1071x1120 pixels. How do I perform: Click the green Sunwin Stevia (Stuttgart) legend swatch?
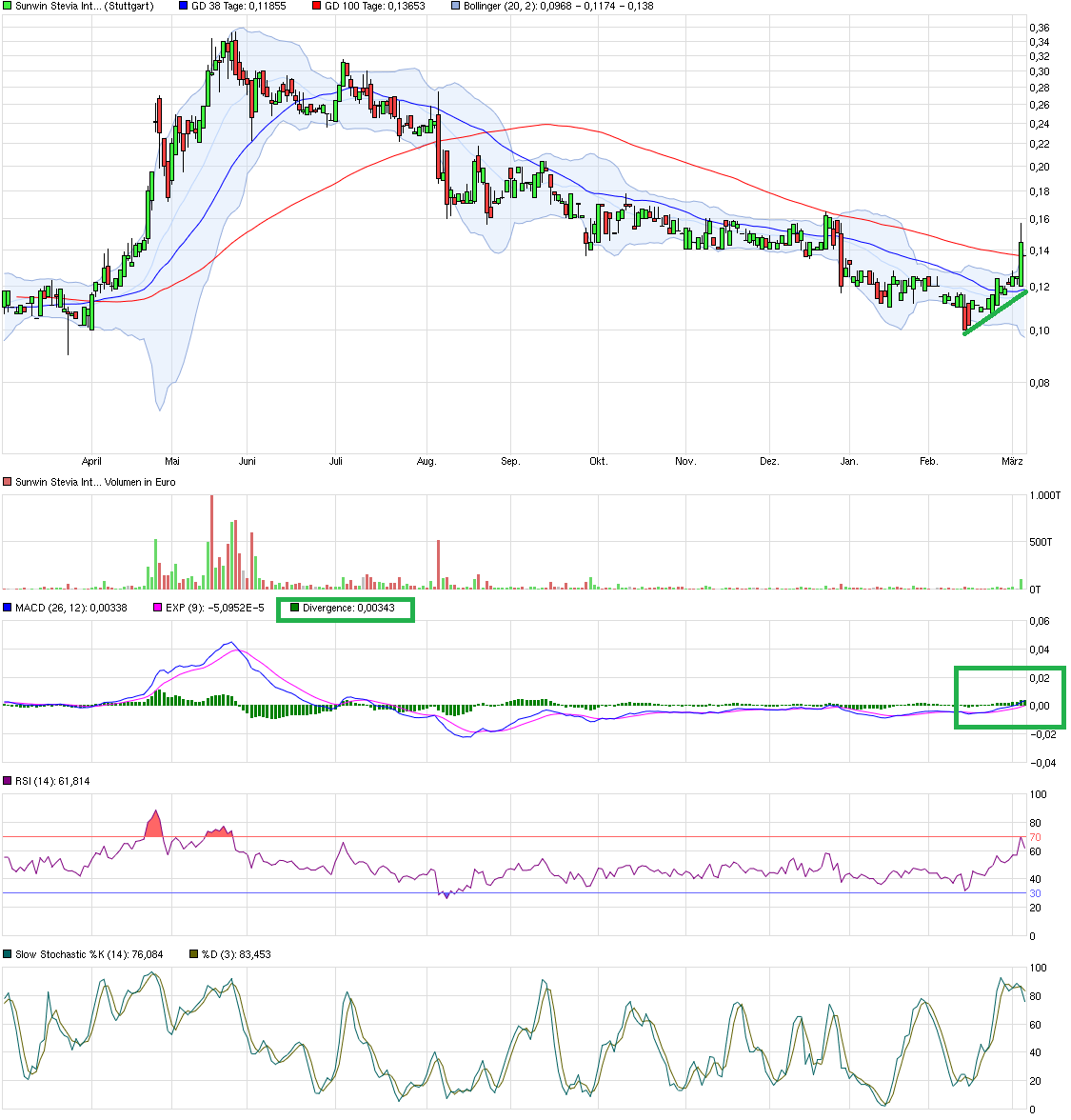pos(8,6)
